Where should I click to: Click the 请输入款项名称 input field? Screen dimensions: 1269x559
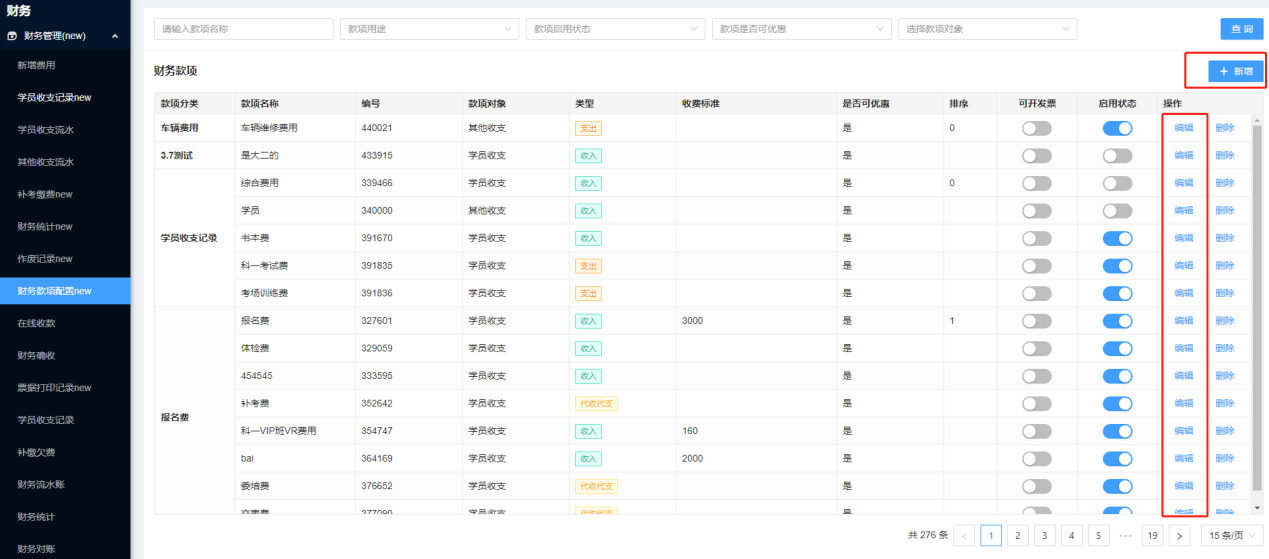pos(243,29)
